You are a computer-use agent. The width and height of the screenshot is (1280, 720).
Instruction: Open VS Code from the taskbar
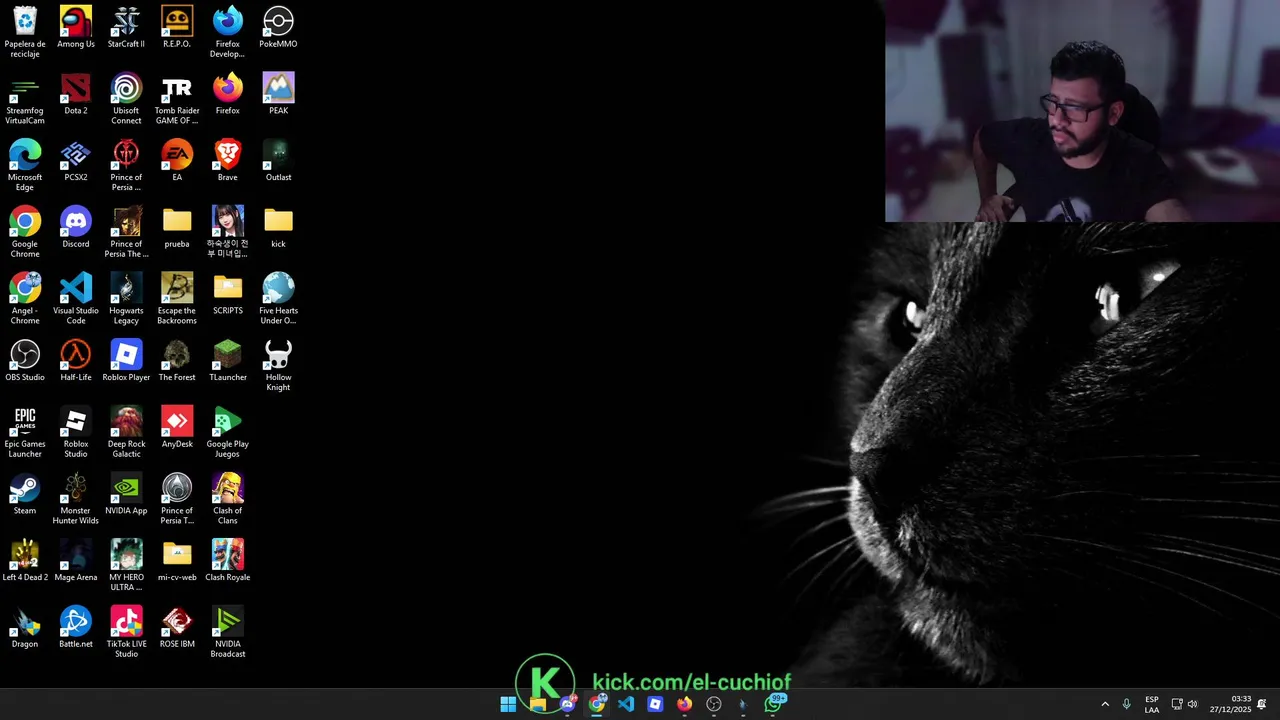tap(626, 704)
